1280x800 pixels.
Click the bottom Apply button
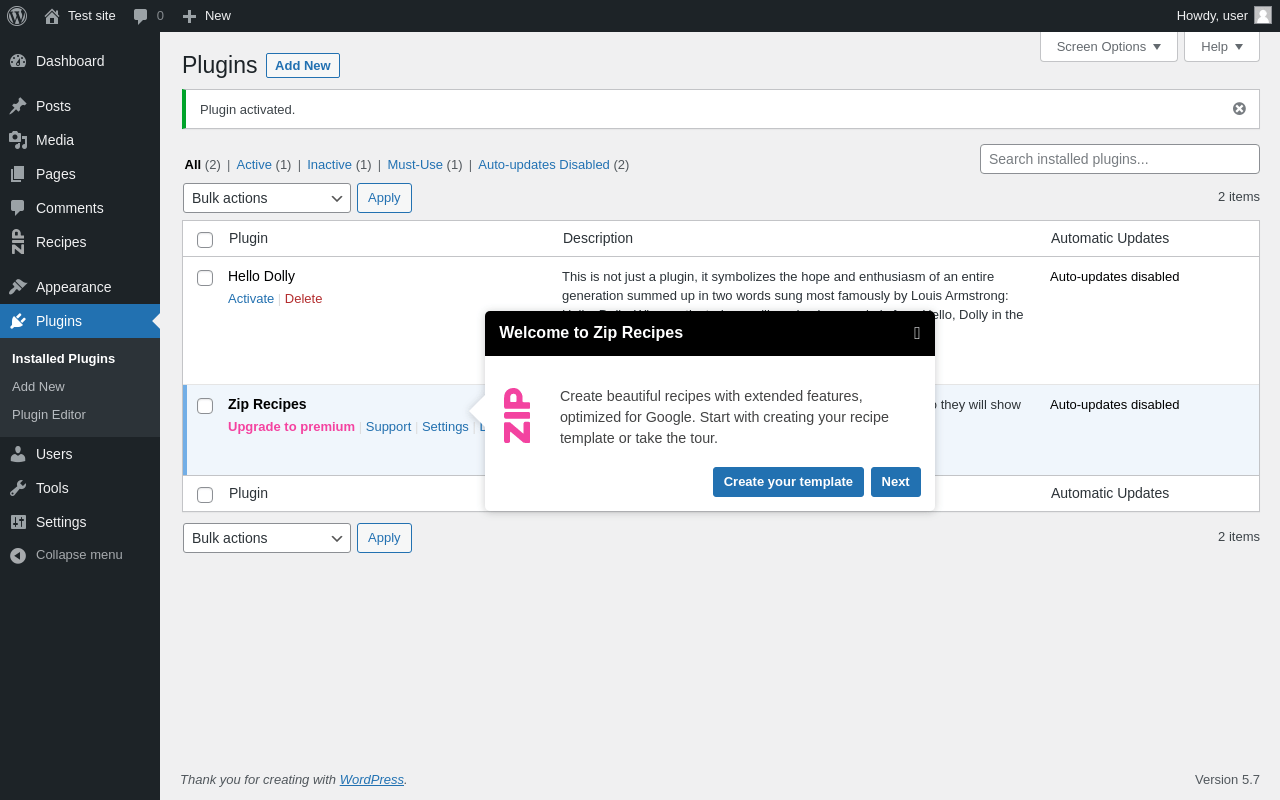point(384,538)
